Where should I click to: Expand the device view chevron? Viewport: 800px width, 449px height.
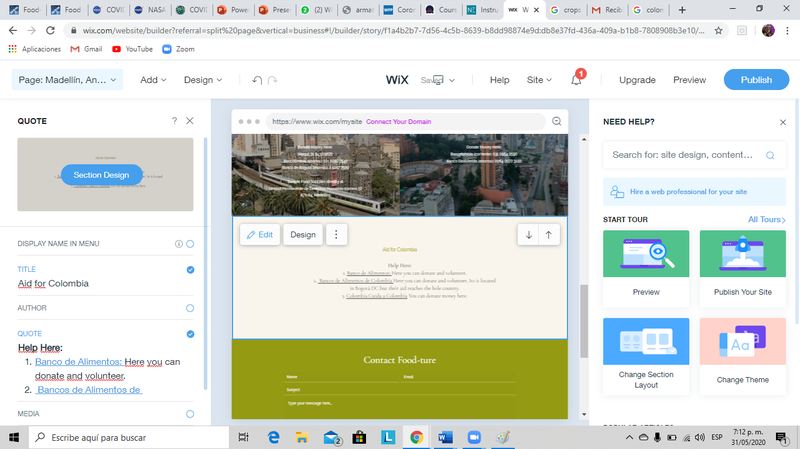452,80
